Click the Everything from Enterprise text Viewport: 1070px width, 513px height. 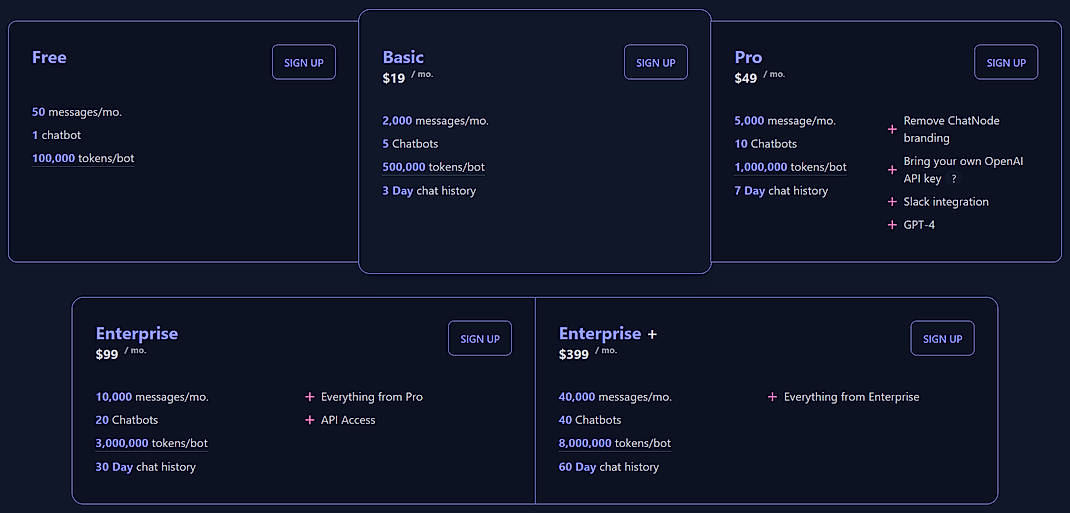pos(852,397)
